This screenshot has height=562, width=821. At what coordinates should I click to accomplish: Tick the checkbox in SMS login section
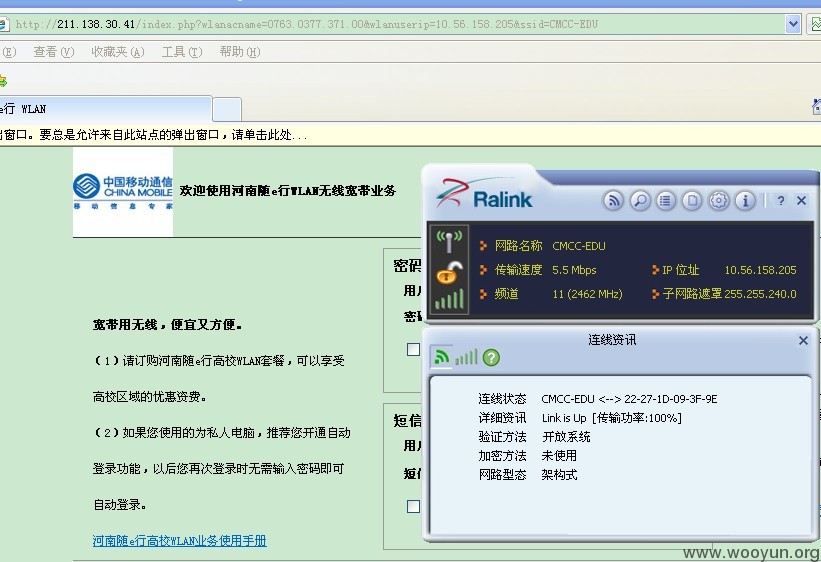click(413, 506)
